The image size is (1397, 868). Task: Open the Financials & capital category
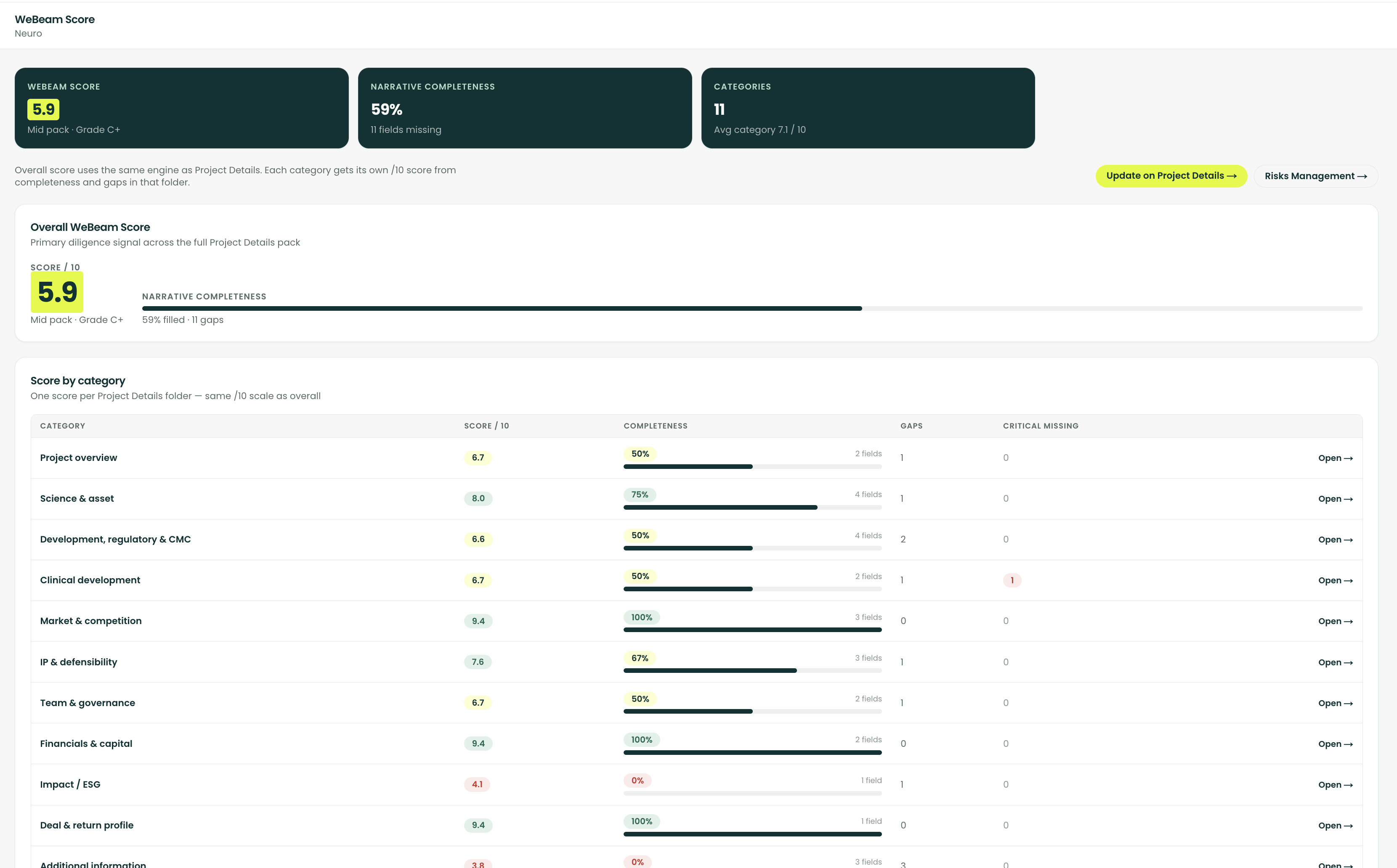tap(1335, 744)
